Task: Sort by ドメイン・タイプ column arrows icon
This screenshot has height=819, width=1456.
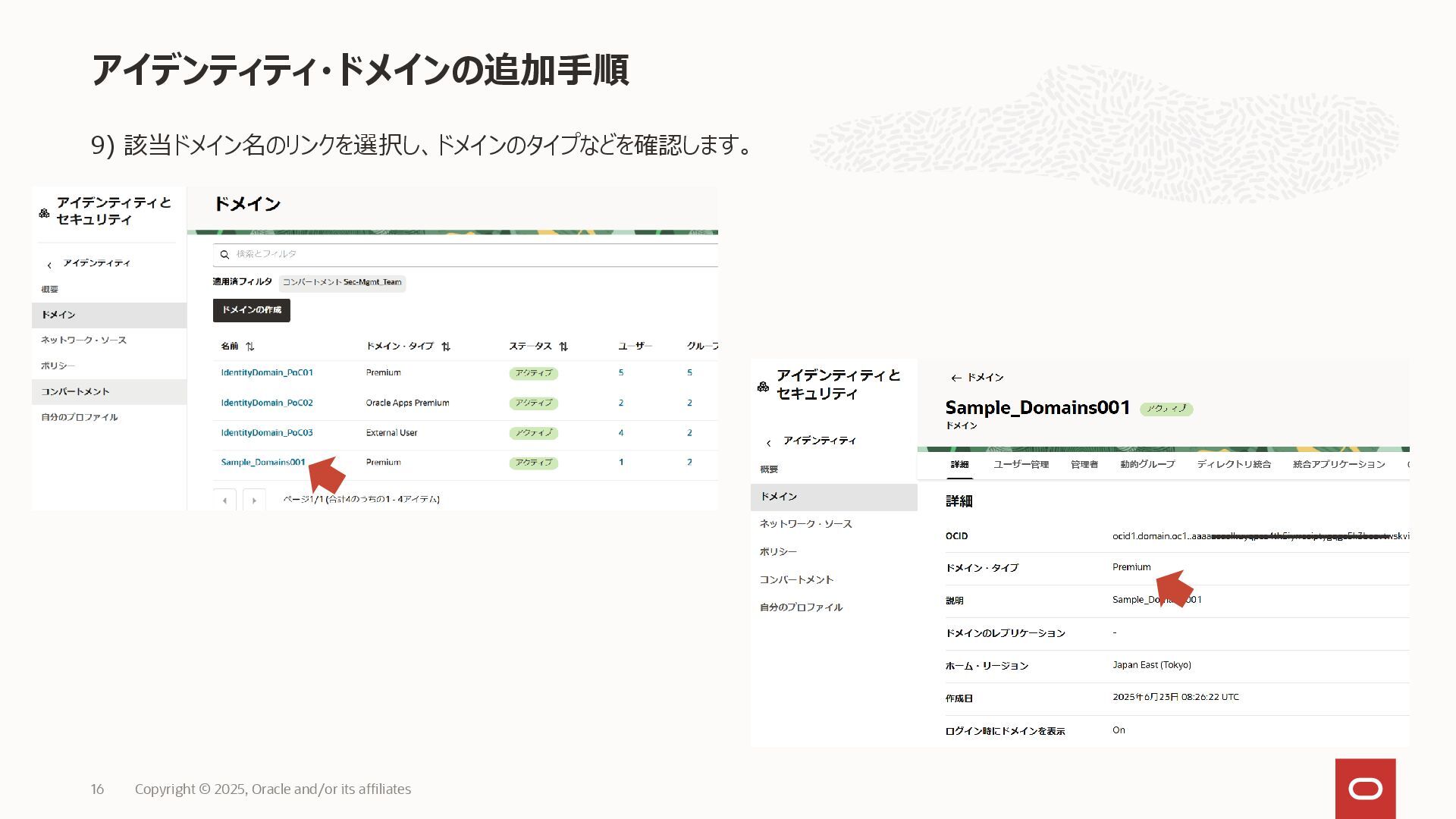Action: [x=446, y=347]
